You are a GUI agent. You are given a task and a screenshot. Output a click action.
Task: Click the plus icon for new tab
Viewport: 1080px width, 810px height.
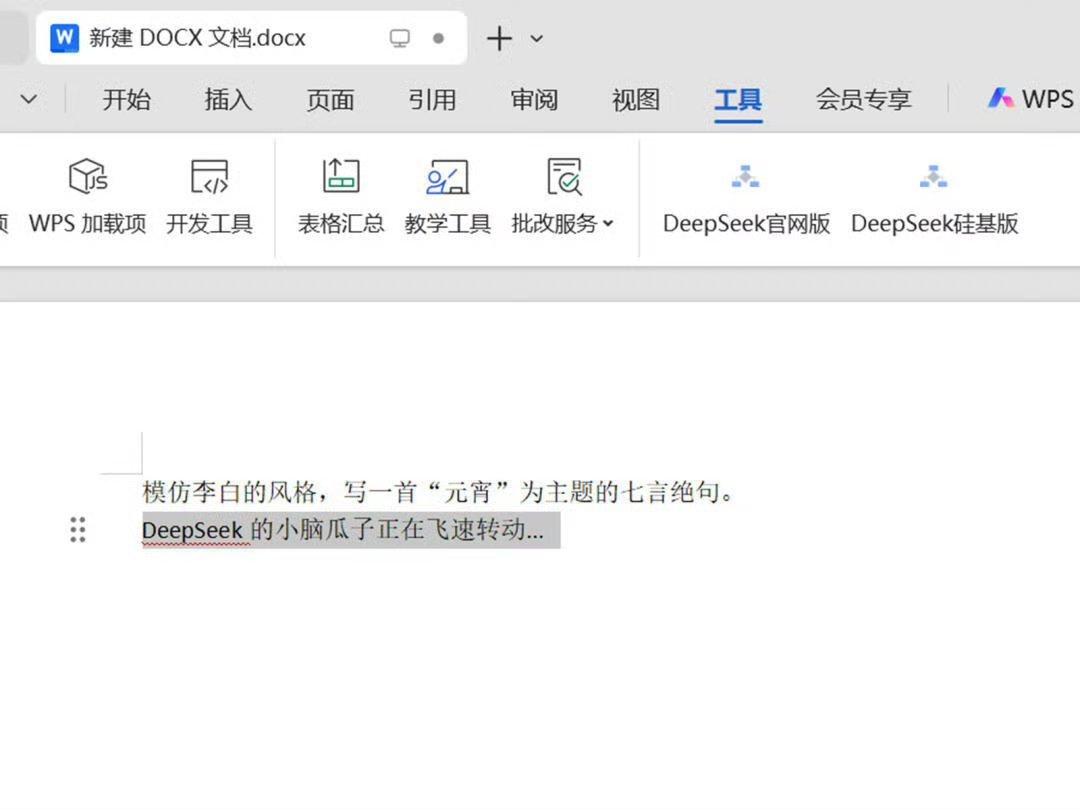(x=499, y=39)
